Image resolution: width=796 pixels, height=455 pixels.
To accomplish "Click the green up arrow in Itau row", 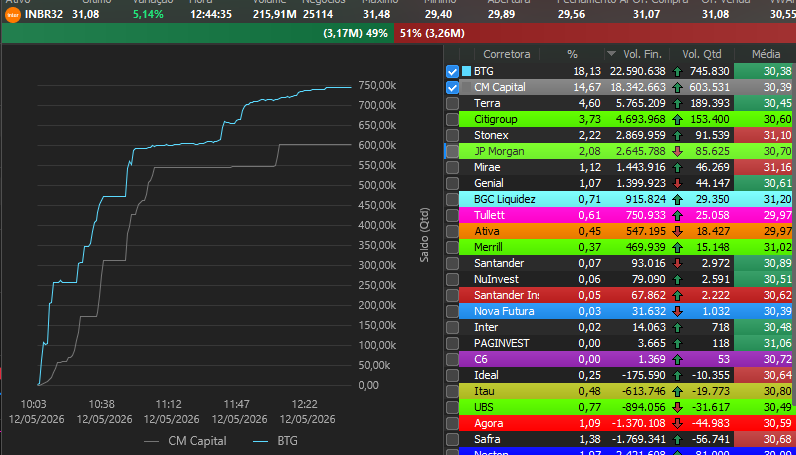I will [x=677, y=392].
